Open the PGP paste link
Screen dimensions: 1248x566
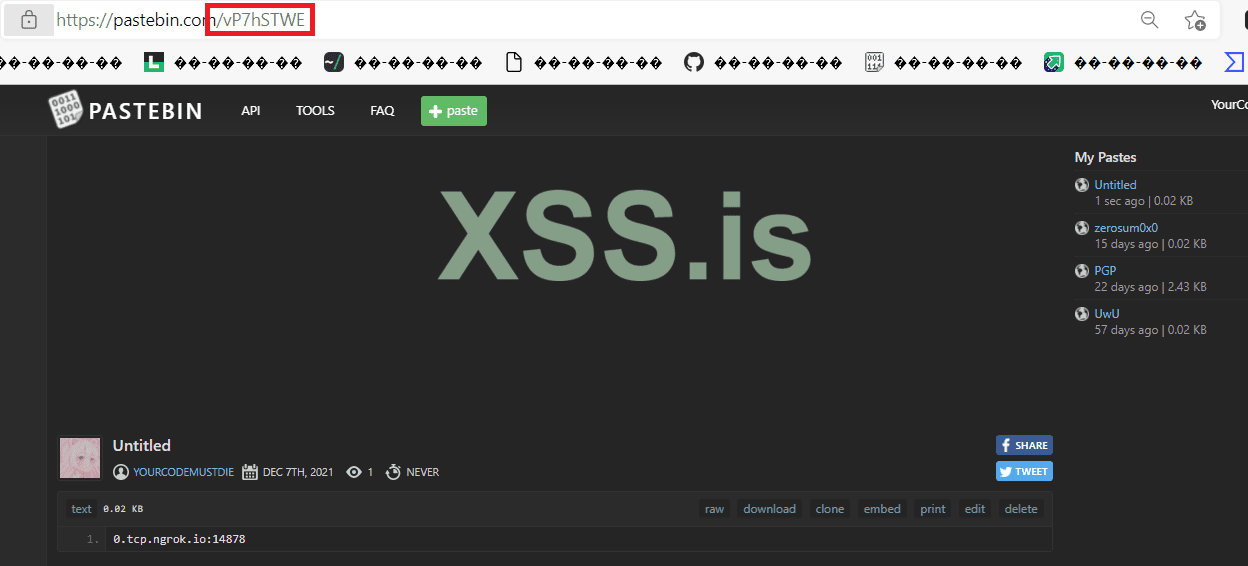[x=1105, y=271]
